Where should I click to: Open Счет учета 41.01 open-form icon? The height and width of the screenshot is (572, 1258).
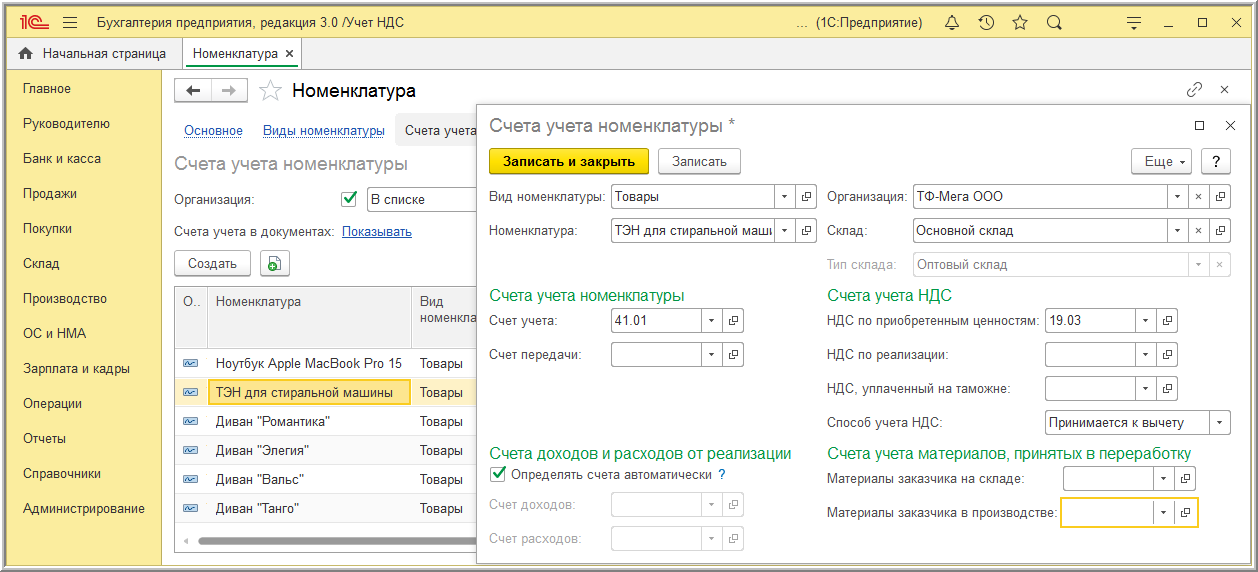tap(733, 321)
